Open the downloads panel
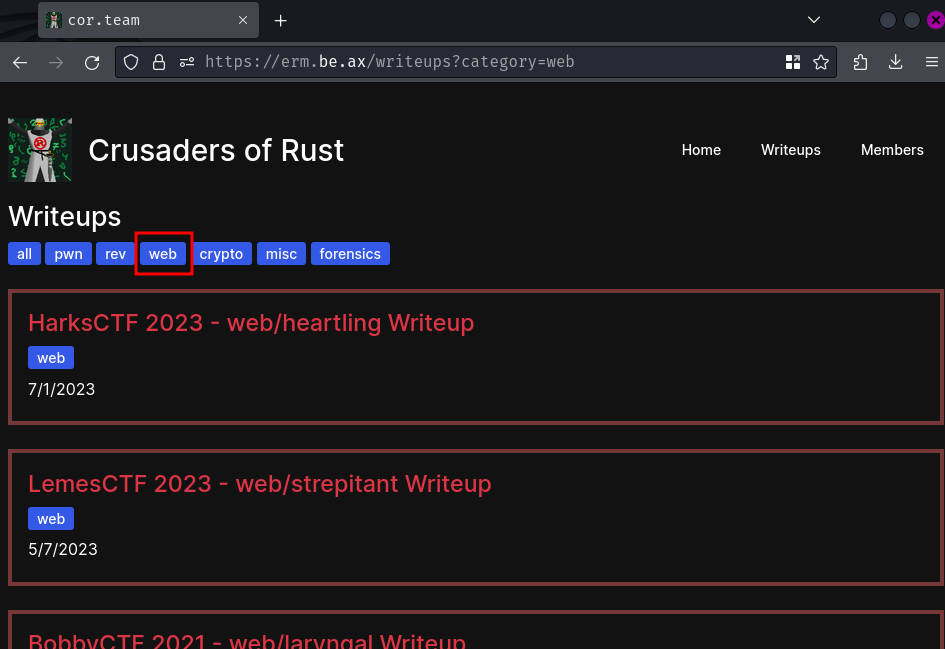Screen dimensions: 945x649 896,62
